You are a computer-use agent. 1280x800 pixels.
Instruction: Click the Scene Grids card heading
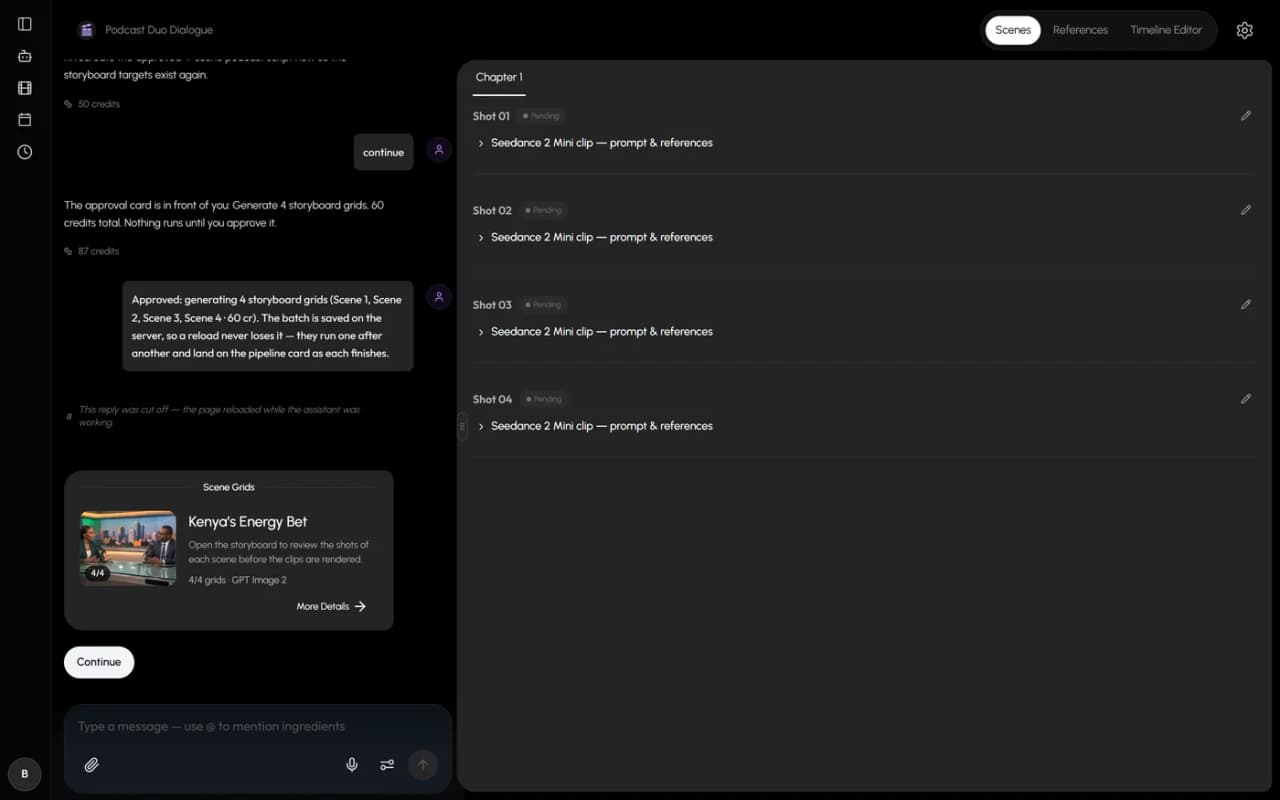point(229,487)
